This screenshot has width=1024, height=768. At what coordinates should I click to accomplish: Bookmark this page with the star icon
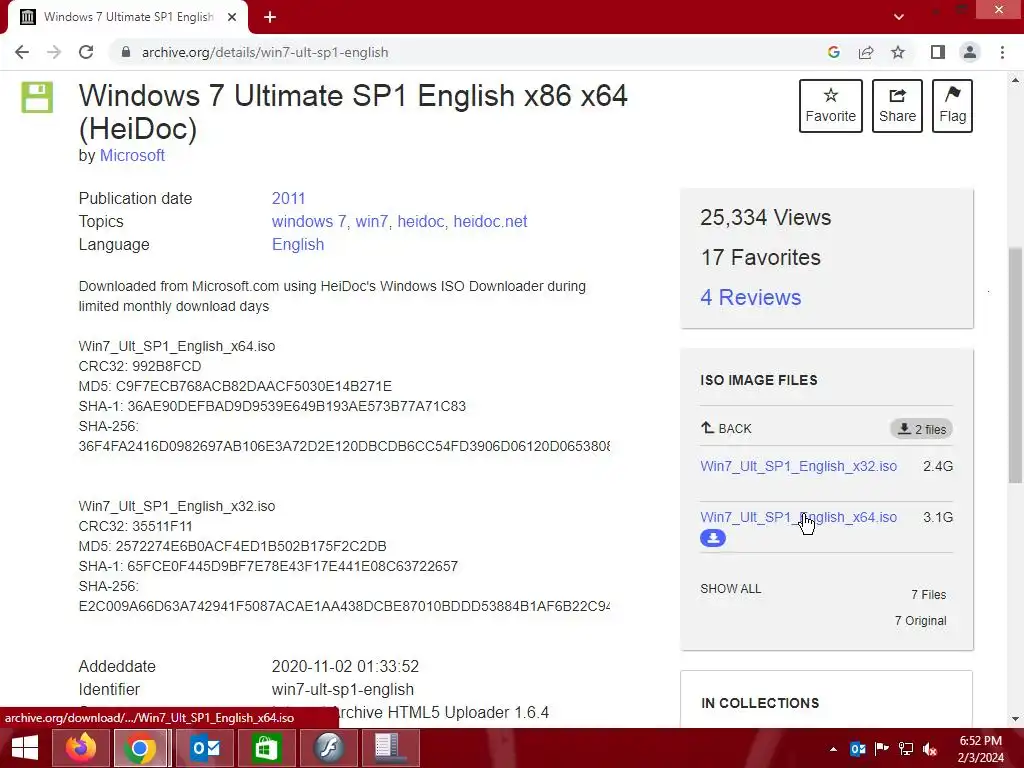pos(898,52)
